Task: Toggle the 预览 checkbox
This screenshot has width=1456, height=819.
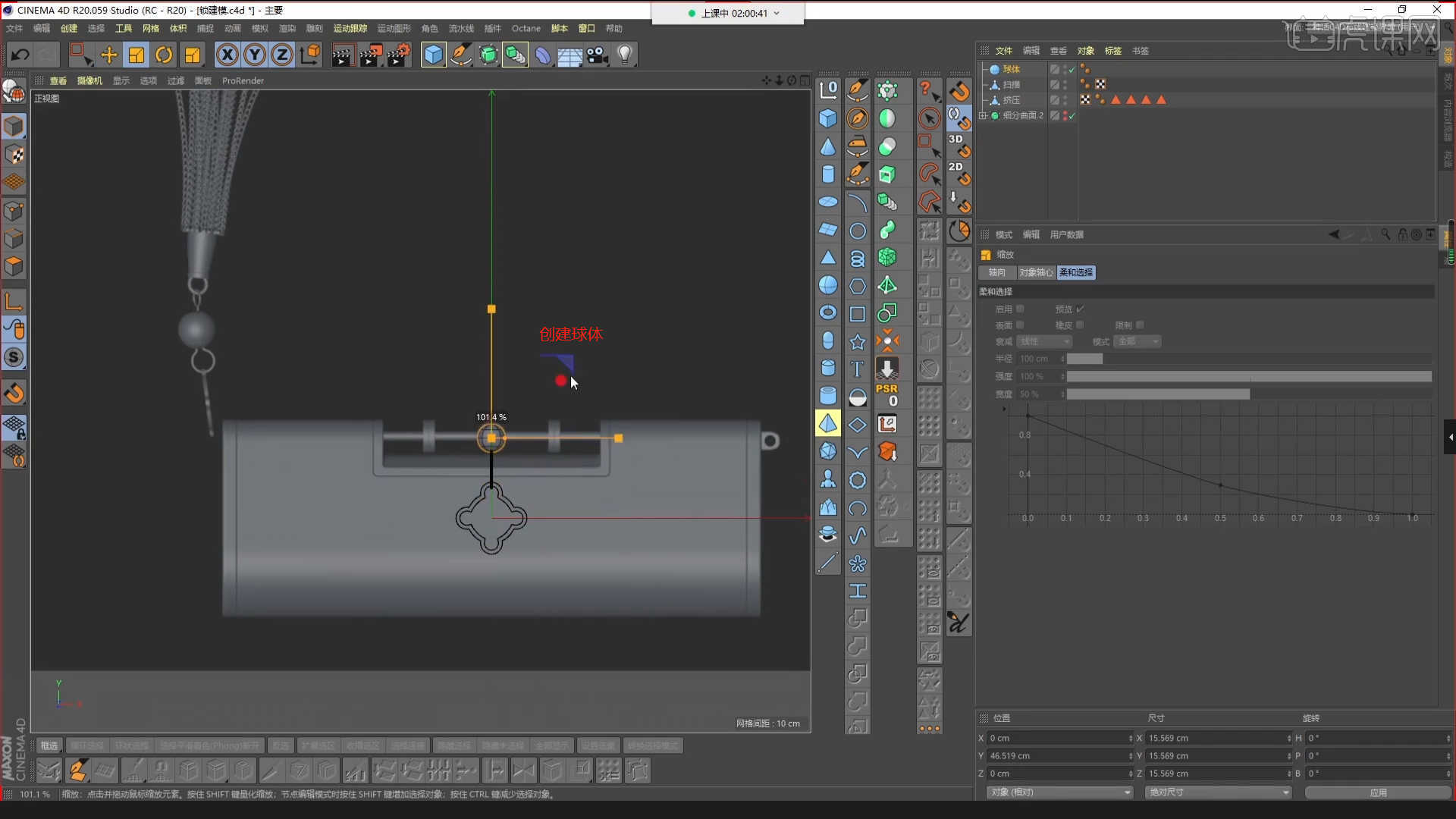Action: [x=1081, y=309]
